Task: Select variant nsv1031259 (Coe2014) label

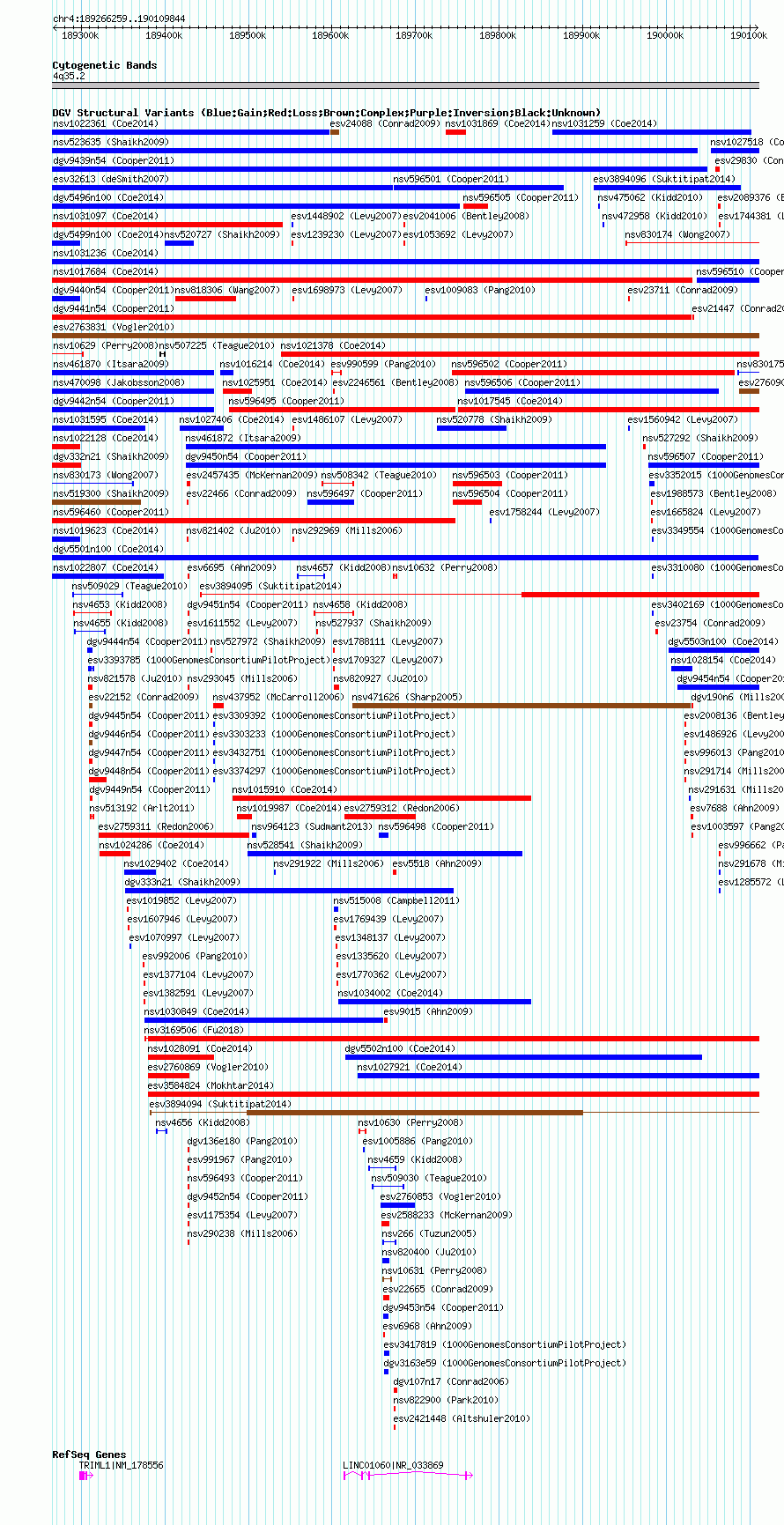Action: (605, 123)
